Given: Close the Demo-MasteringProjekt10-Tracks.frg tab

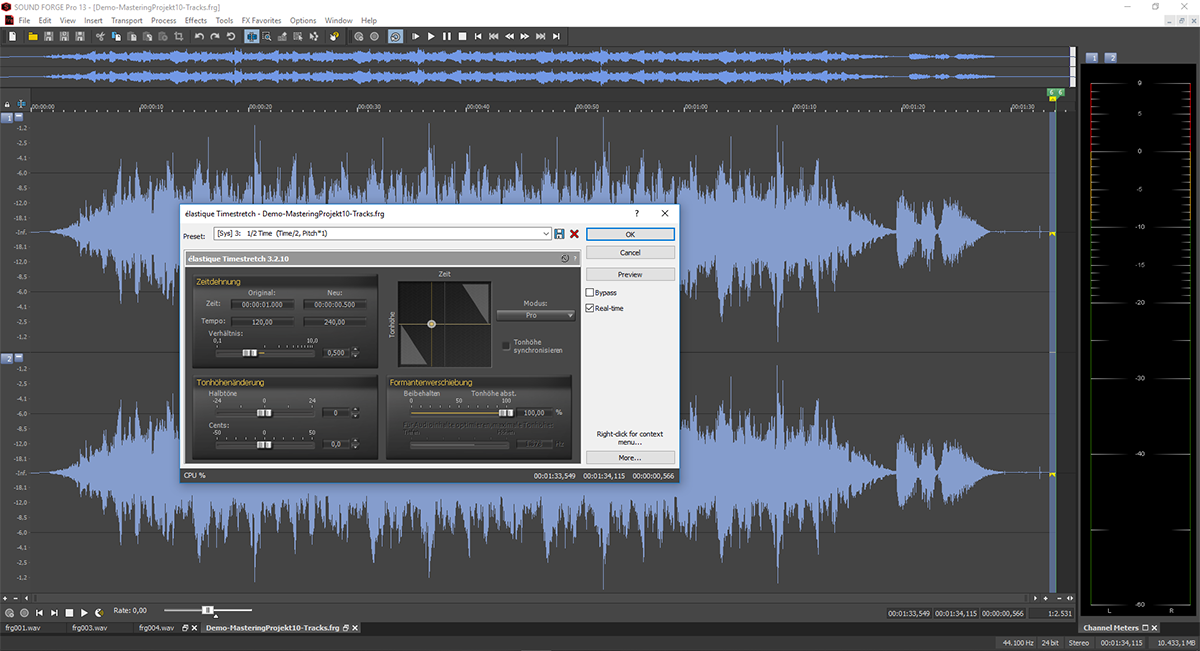Looking at the screenshot, I should pos(354,628).
